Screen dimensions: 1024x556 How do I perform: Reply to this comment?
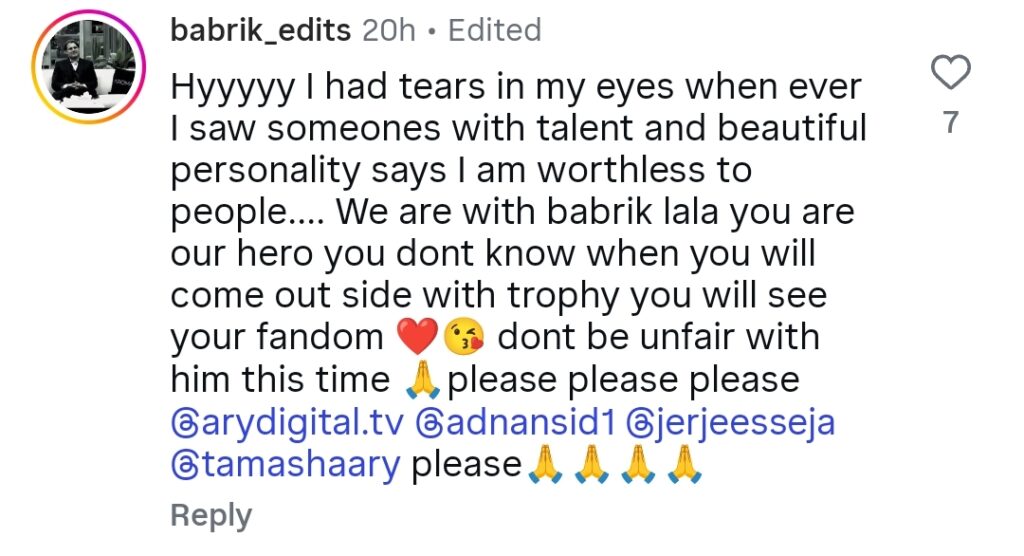pos(211,516)
